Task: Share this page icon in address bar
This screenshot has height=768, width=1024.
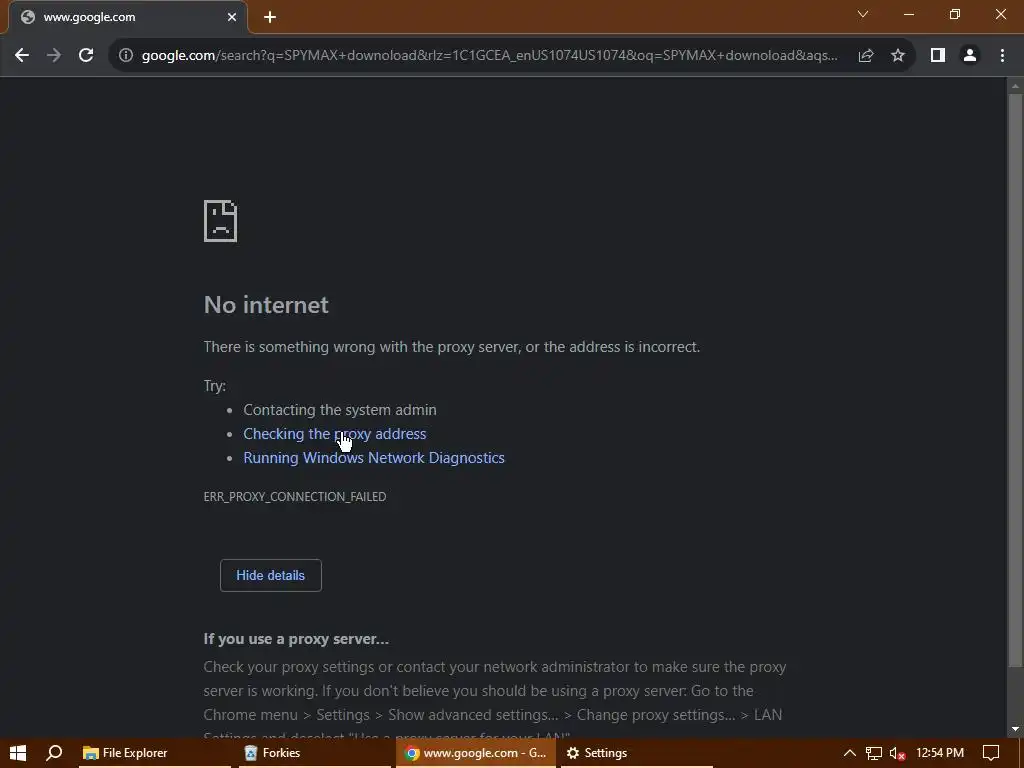Action: [x=866, y=56]
